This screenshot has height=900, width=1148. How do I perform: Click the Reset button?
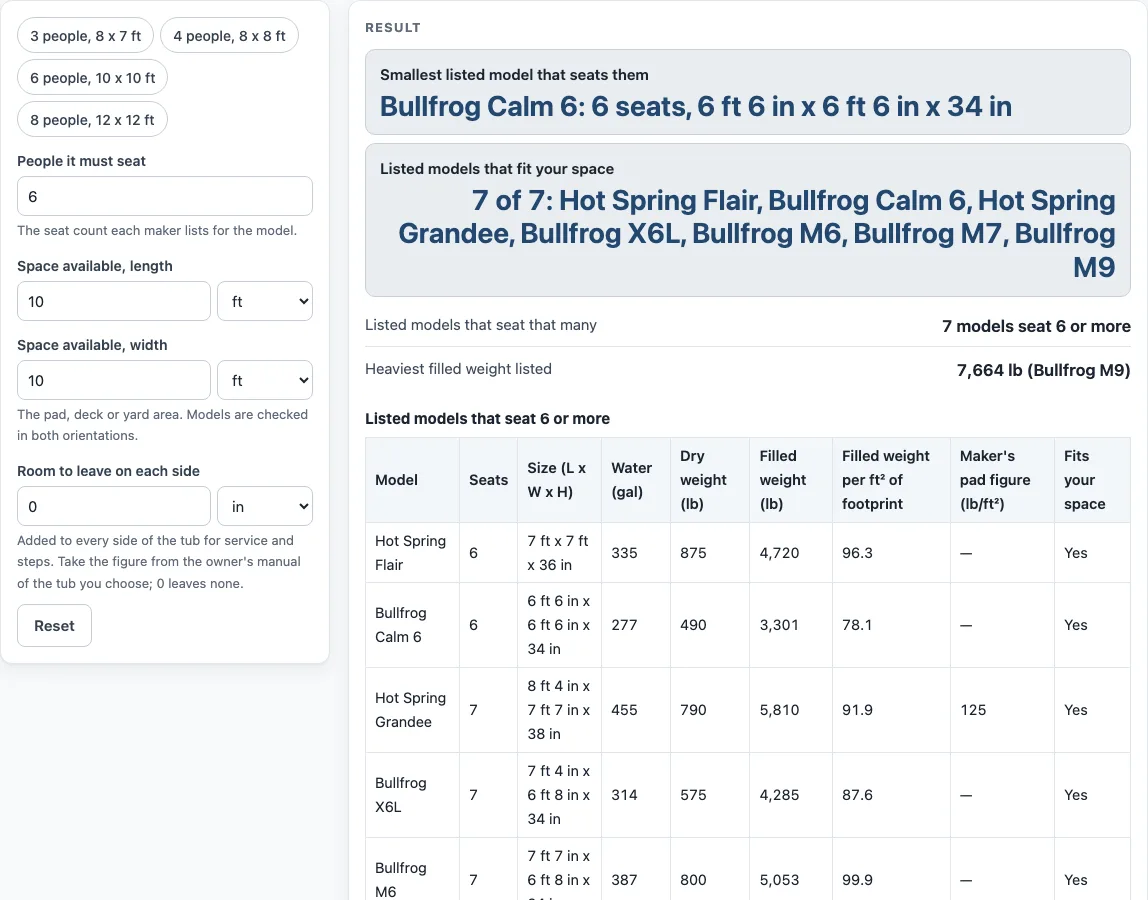54,625
